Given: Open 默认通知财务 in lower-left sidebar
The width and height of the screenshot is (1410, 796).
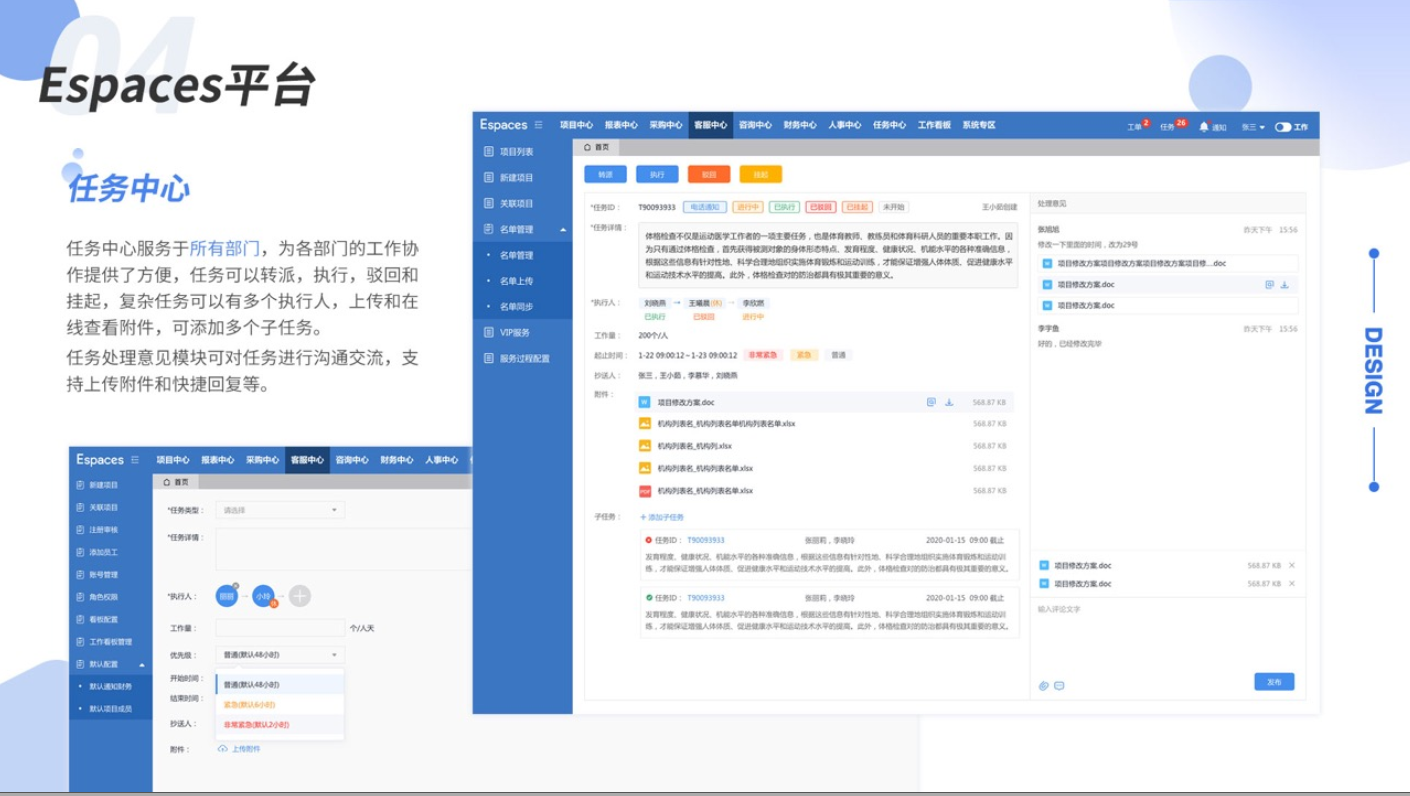Looking at the screenshot, I should (x=110, y=686).
